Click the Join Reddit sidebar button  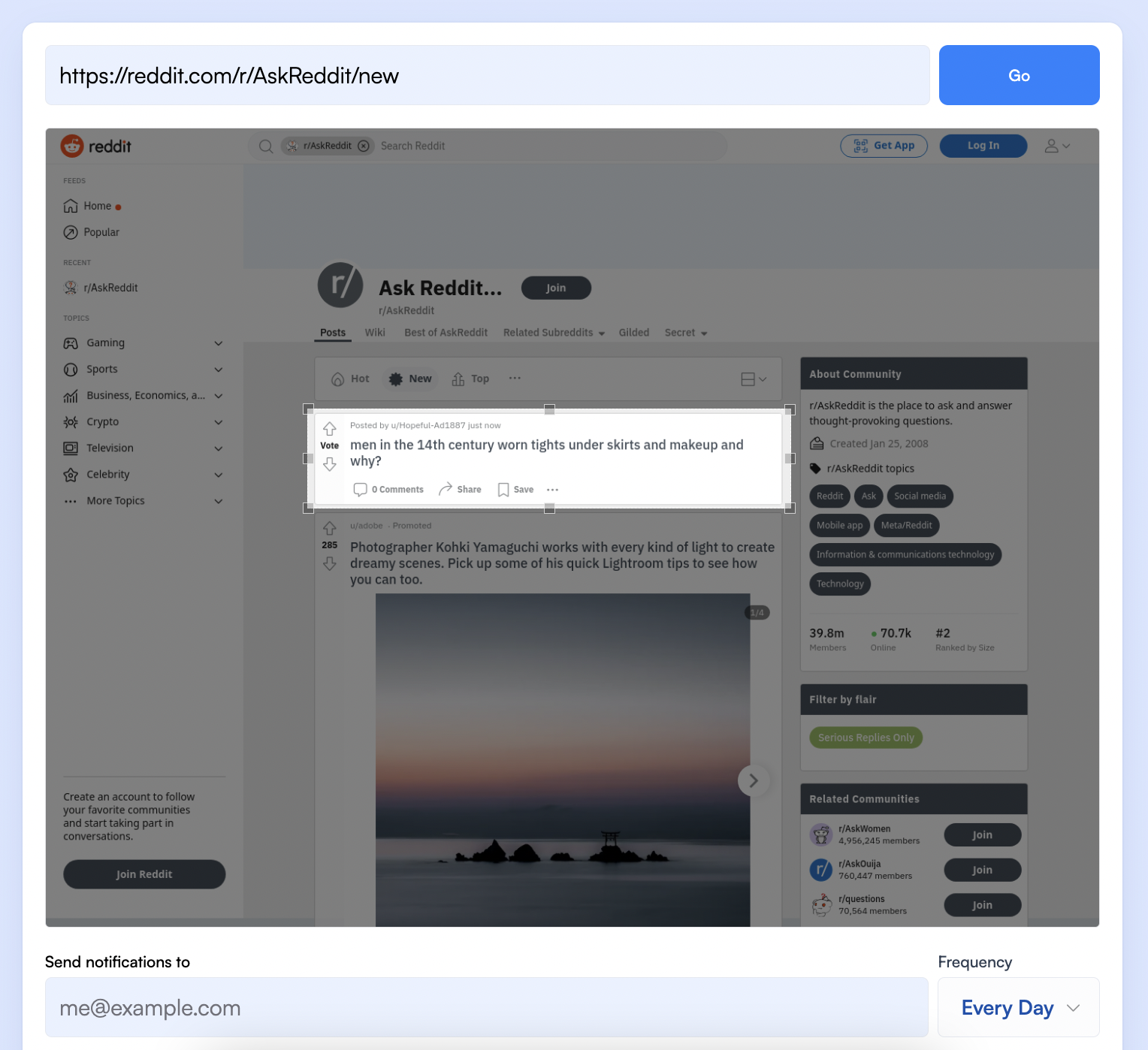click(x=144, y=874)
